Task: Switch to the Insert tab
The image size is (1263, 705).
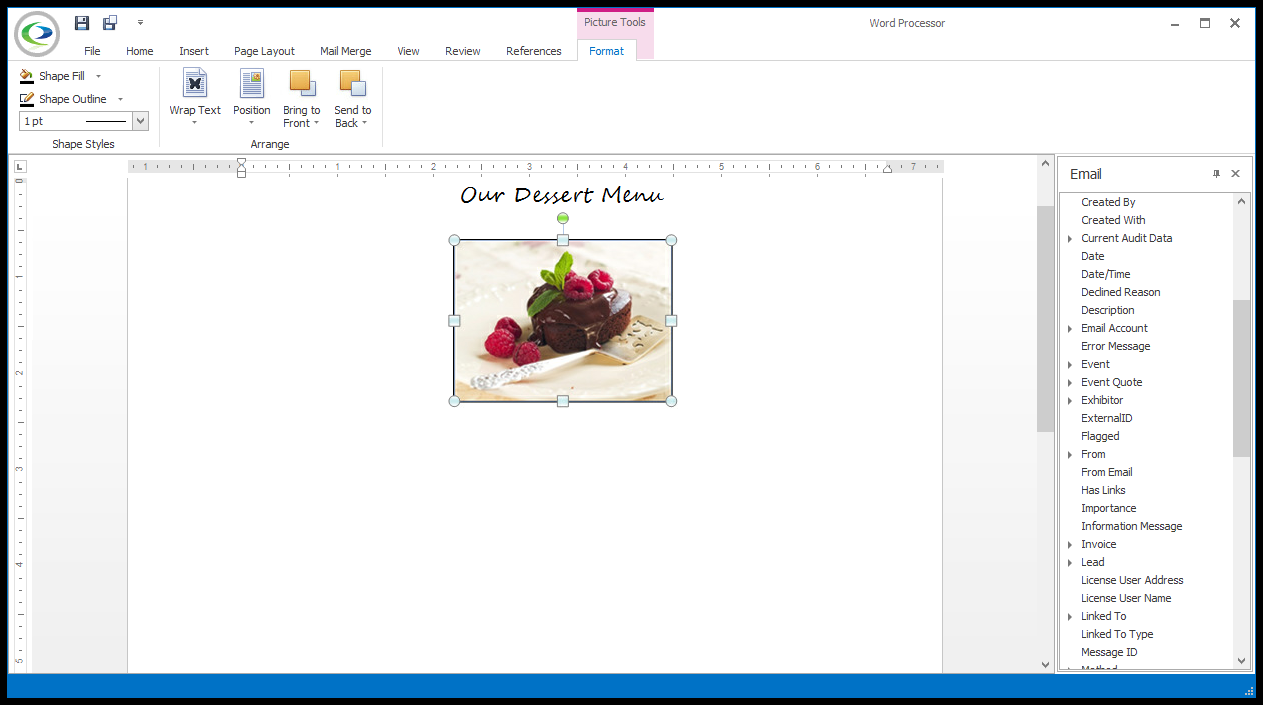Action: (194, 51)
